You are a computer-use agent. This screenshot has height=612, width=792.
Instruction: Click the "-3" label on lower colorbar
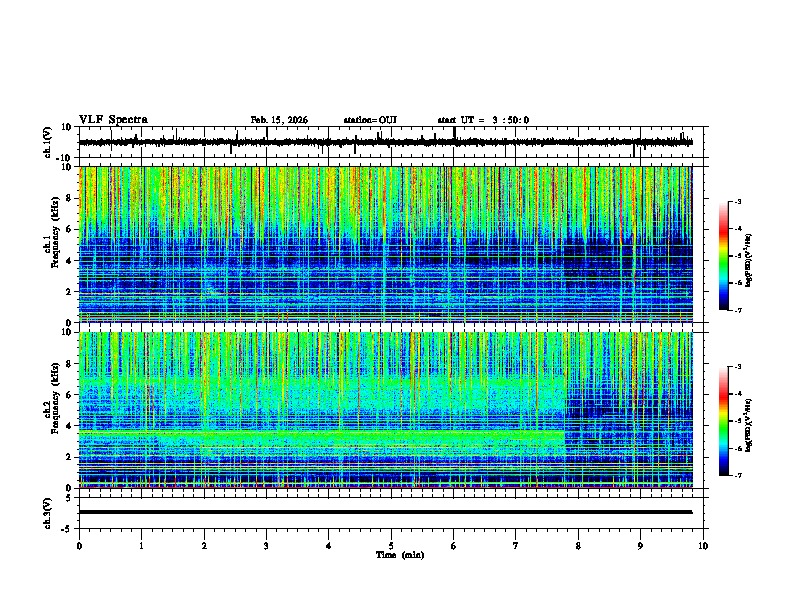pyautogui.click(x=738, y=366)
